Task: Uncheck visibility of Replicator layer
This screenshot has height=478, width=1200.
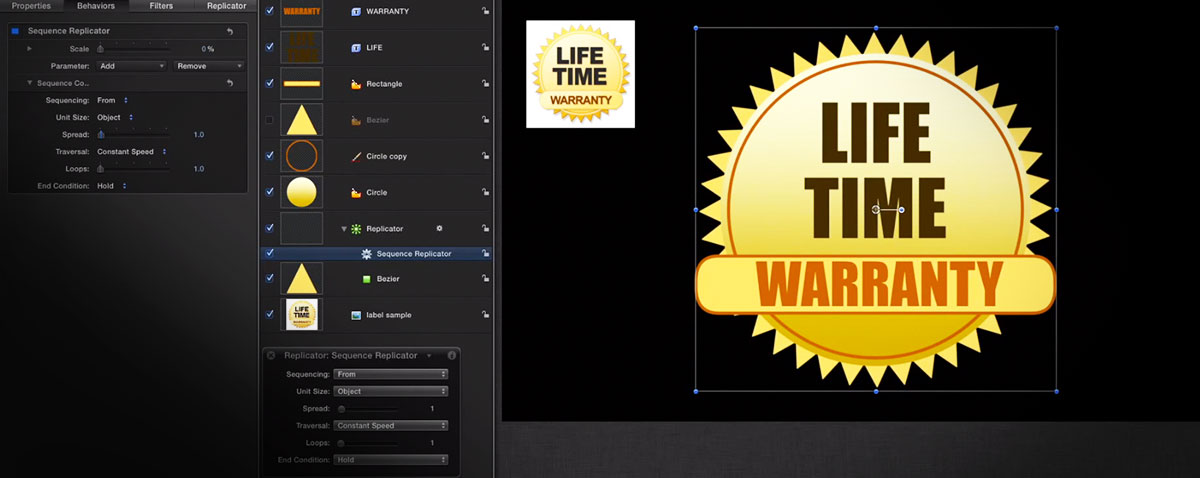Action: [x=270, y=228]
